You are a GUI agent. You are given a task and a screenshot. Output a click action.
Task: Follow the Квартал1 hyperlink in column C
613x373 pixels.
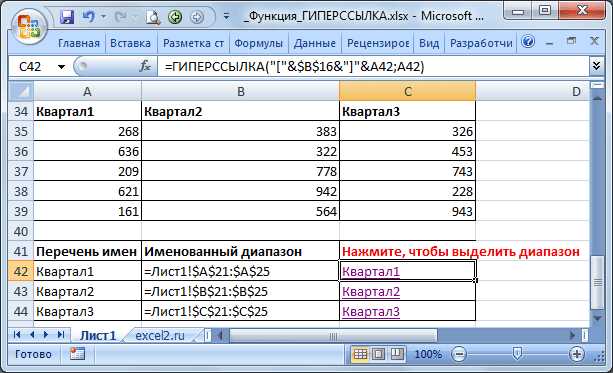click(x=371, y=271)
